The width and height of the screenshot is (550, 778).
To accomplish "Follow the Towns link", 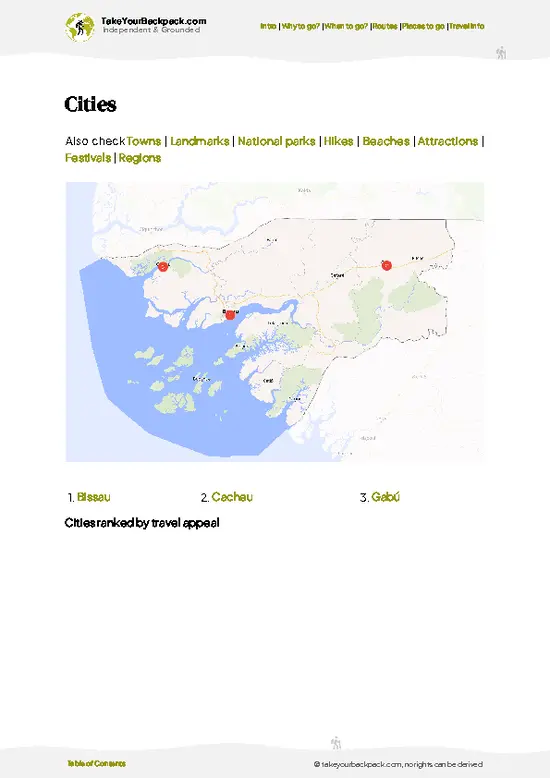I will point(143,141).
